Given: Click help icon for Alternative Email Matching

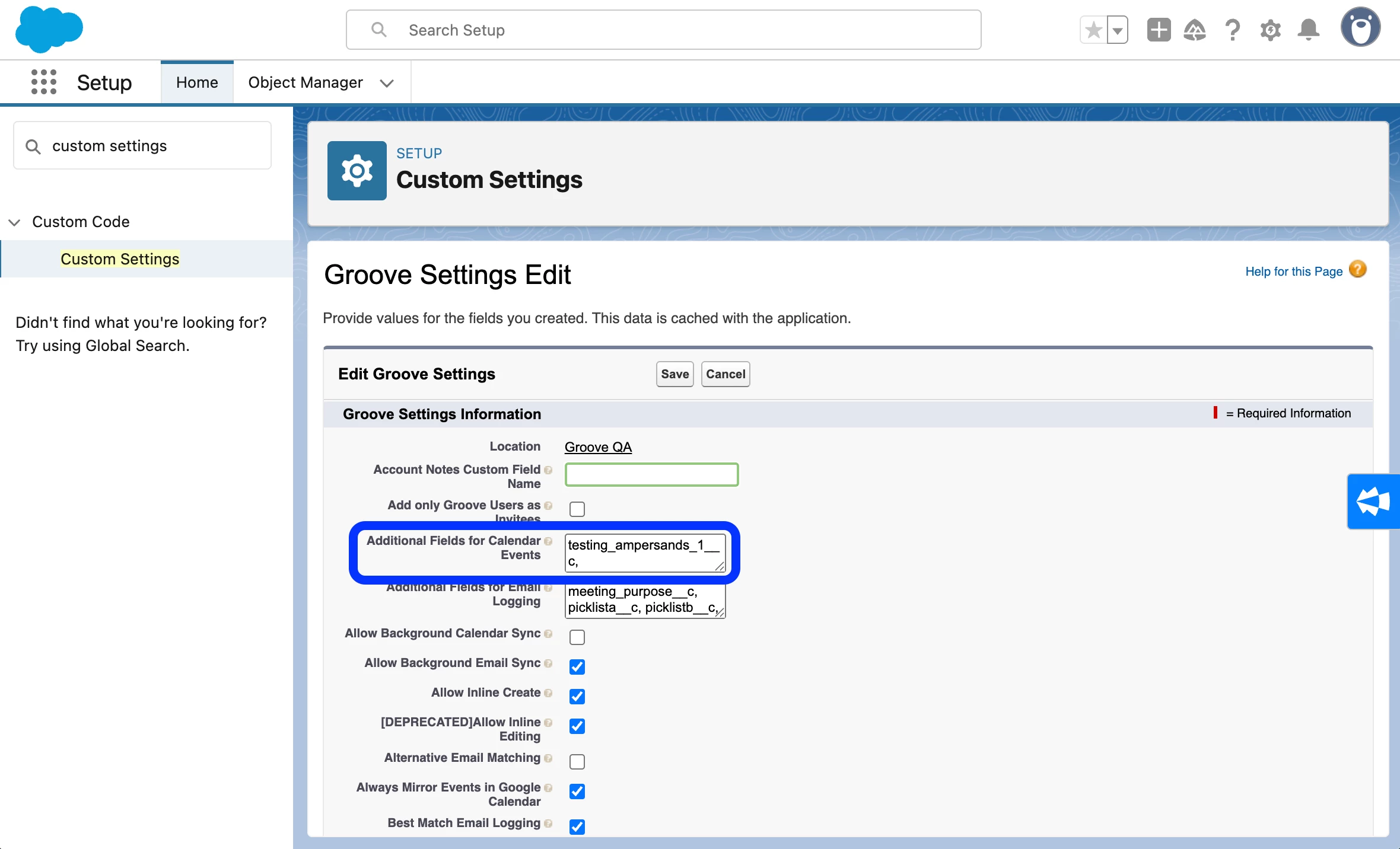Looking at the screenshot, I should [548, 758].
